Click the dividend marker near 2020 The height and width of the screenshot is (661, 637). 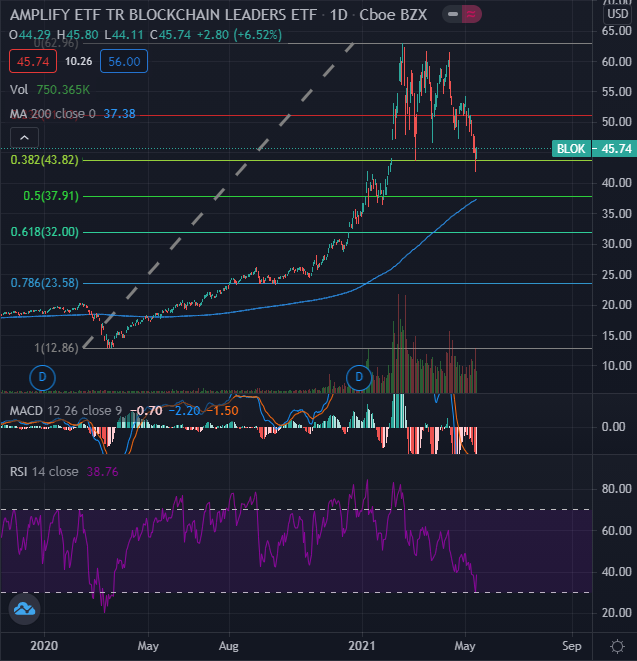pyautogui.click(x=42, y=377)
